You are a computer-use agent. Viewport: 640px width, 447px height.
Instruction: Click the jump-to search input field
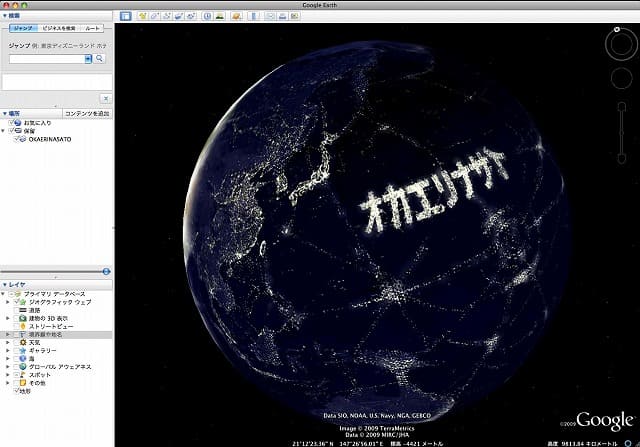[x=47, y=59]
